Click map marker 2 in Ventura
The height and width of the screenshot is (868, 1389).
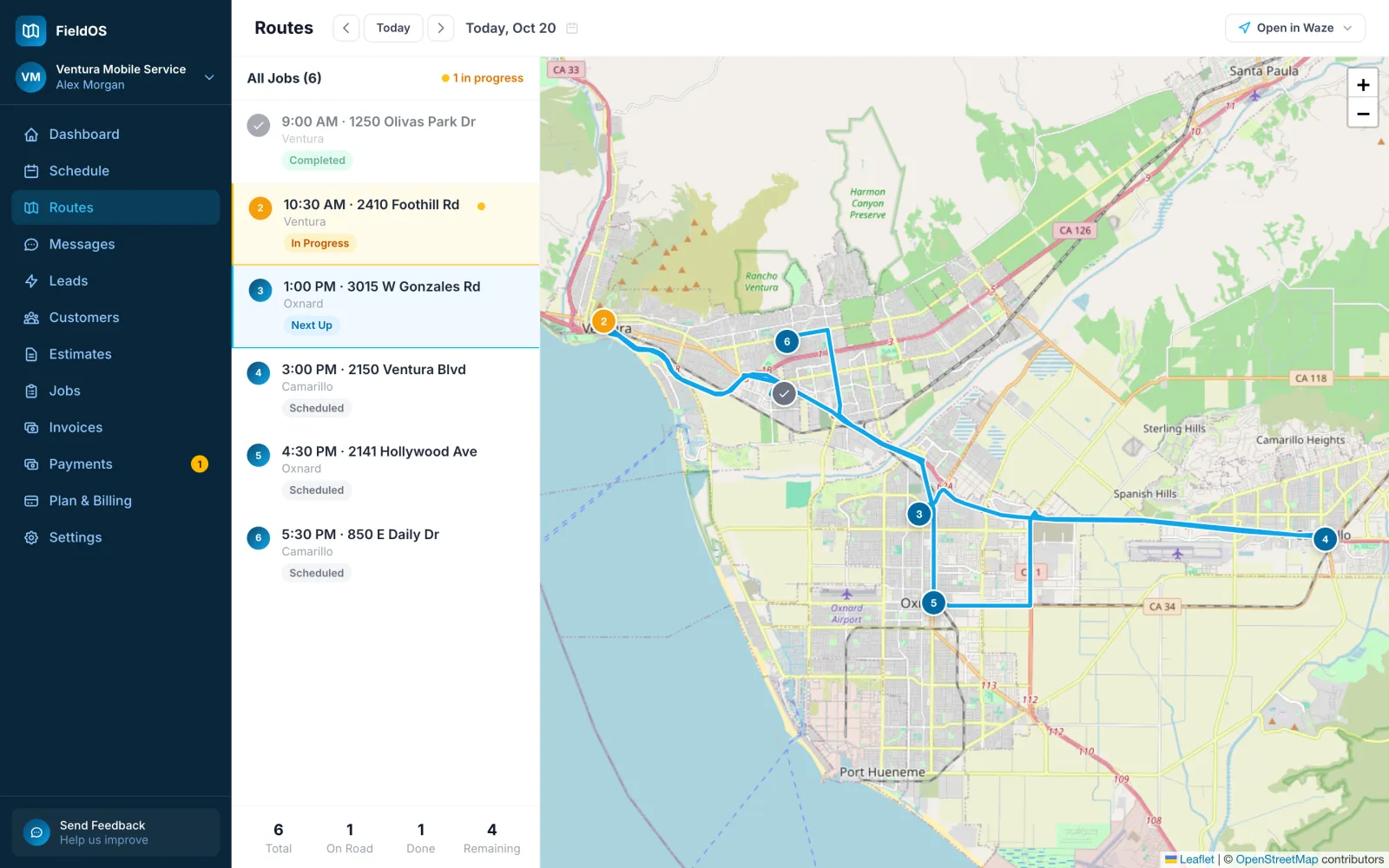[x=603, y=321]
